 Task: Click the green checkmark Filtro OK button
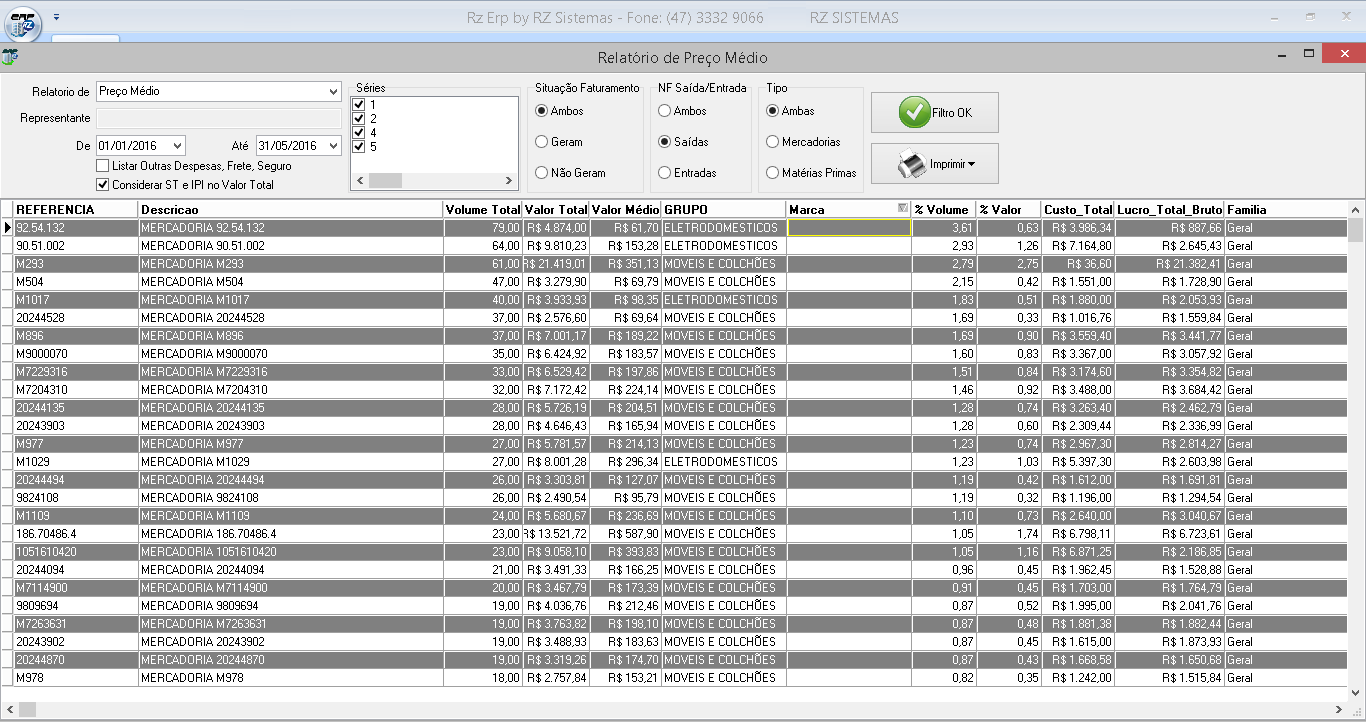pos(934,113)
